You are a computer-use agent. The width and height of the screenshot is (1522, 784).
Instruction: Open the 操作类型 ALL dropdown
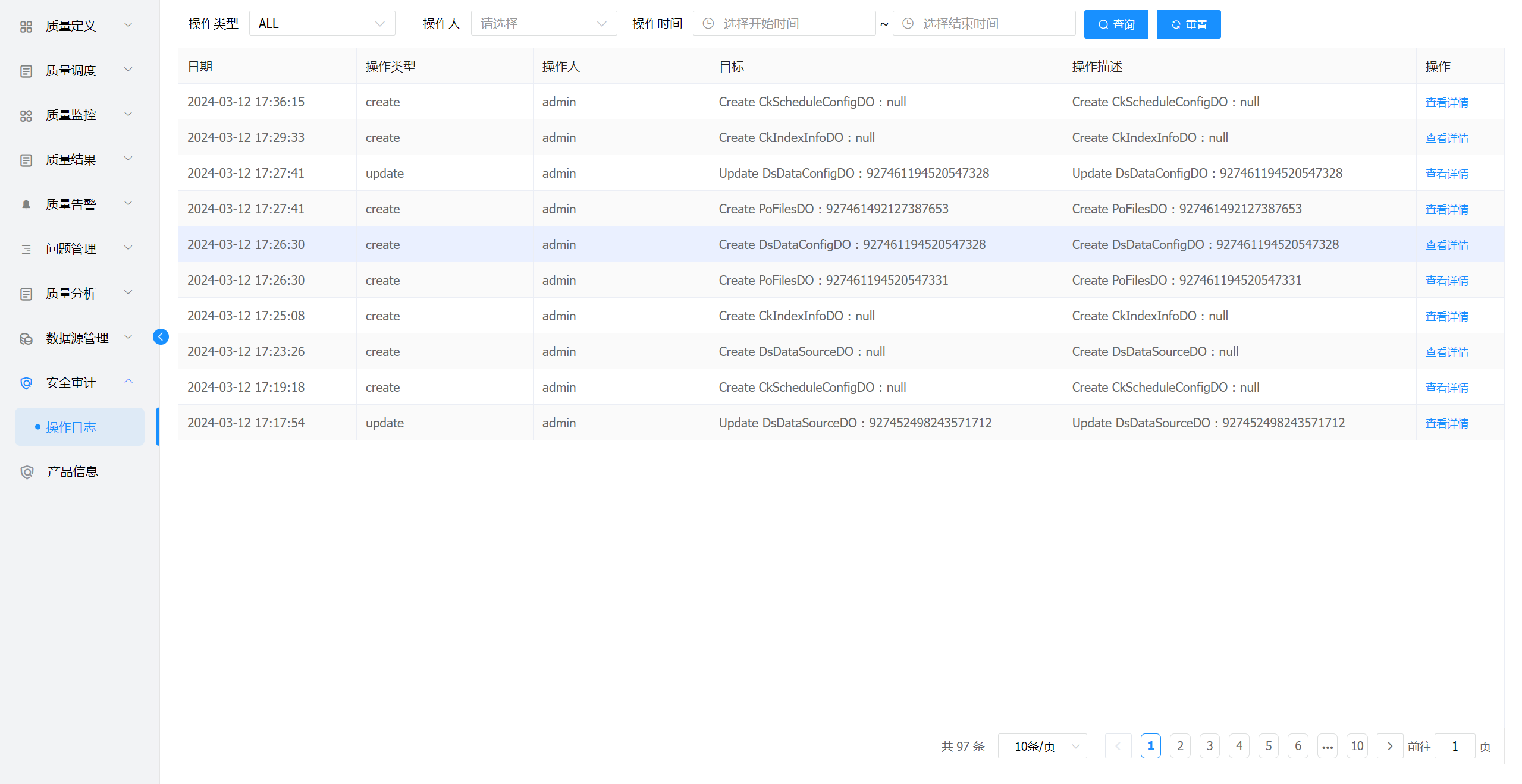pos(322,24)
